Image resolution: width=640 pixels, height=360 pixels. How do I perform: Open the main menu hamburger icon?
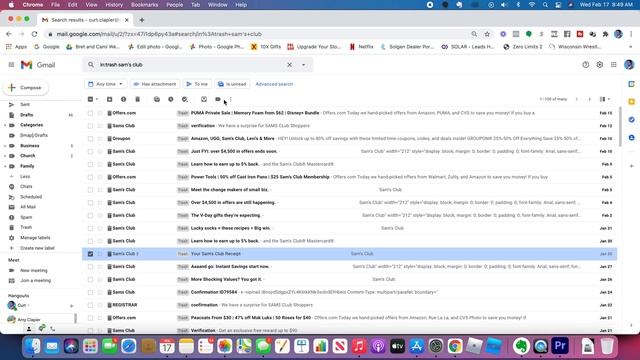pyautogui.click(x=11, y=65)
